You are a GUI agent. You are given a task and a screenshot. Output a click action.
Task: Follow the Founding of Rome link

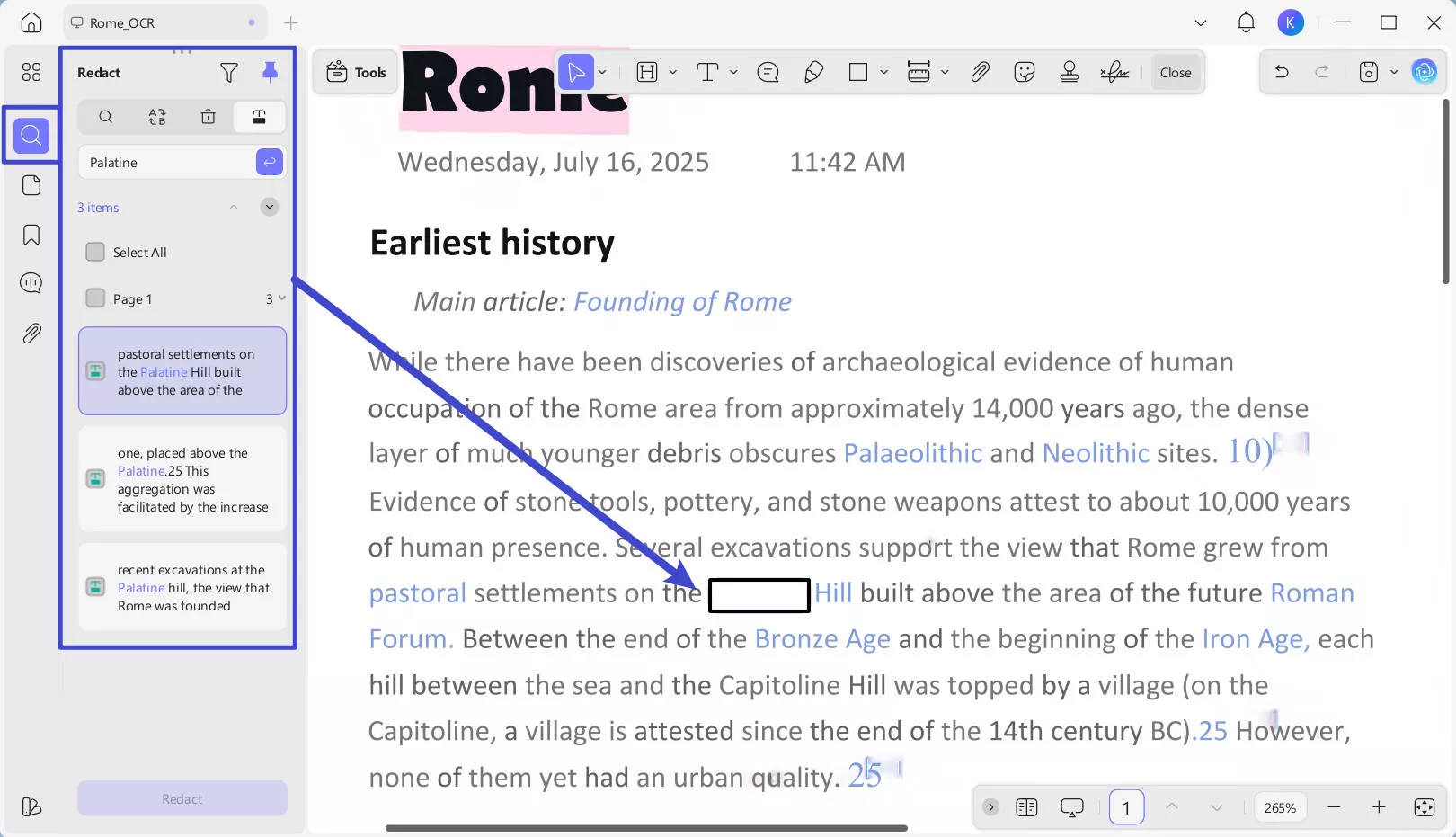pos(682,302)
